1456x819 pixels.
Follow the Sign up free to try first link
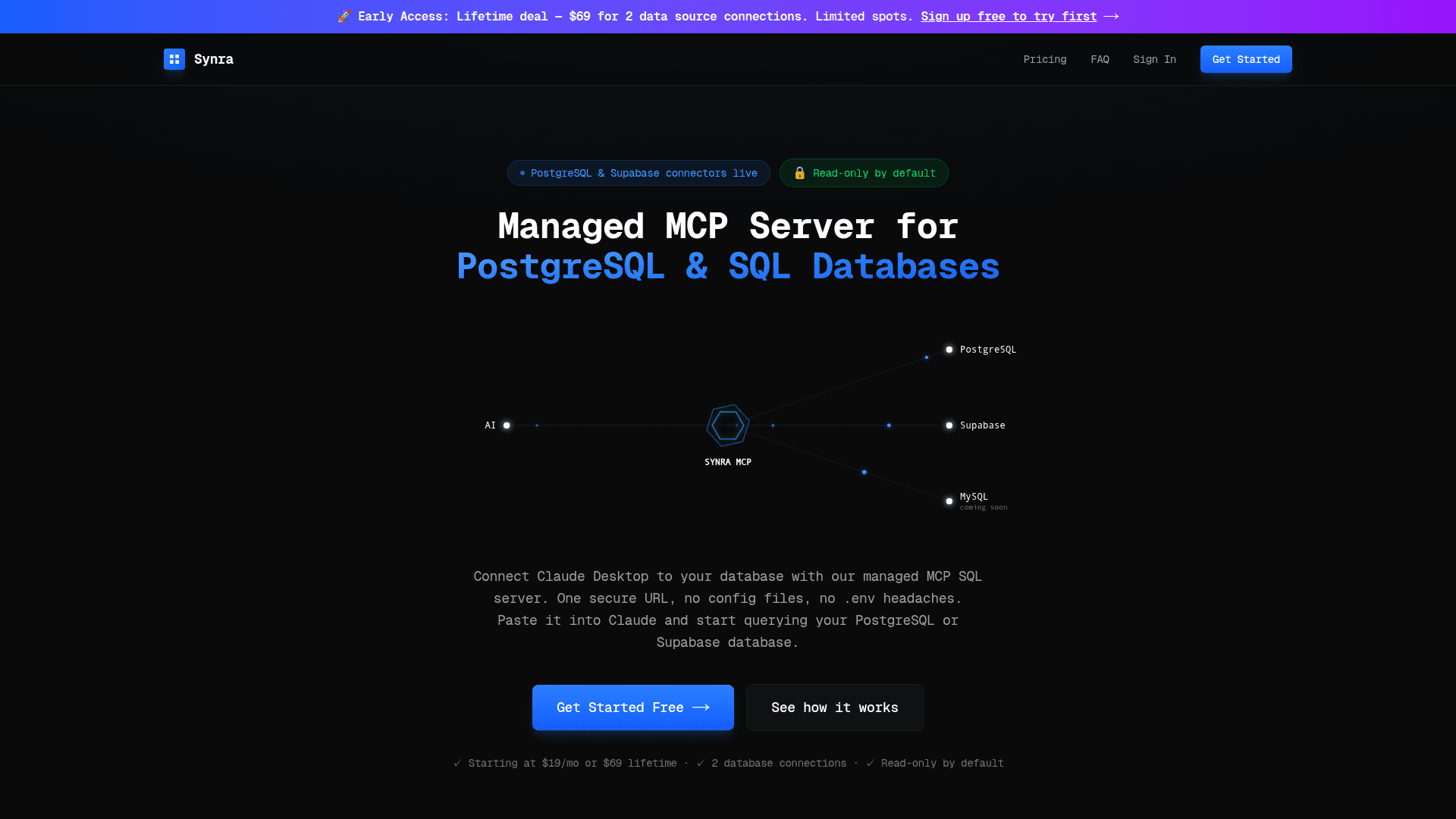tap(1008, 17)
